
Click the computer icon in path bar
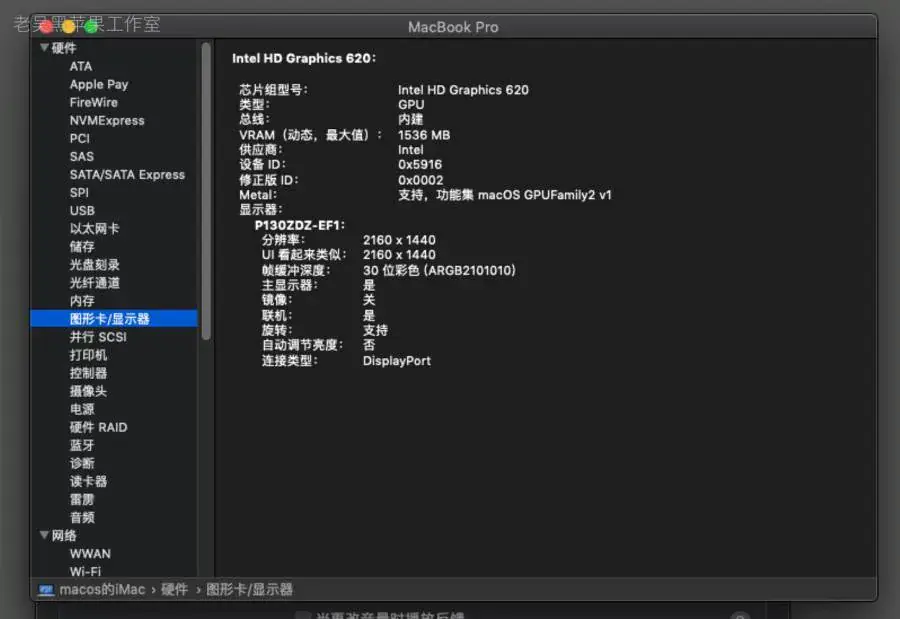[46, 590]
